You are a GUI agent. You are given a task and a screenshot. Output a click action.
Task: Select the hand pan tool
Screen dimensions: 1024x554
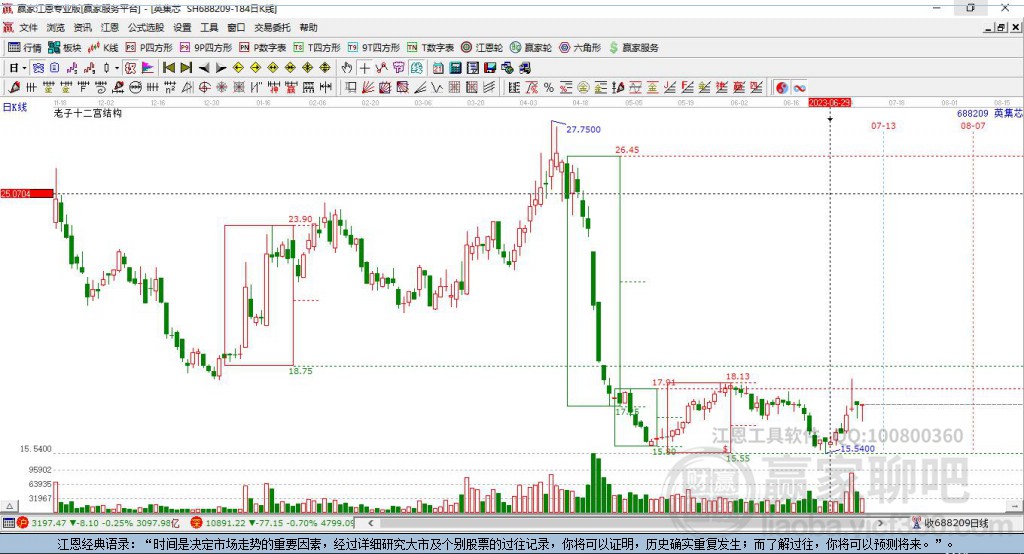(347, 68)
